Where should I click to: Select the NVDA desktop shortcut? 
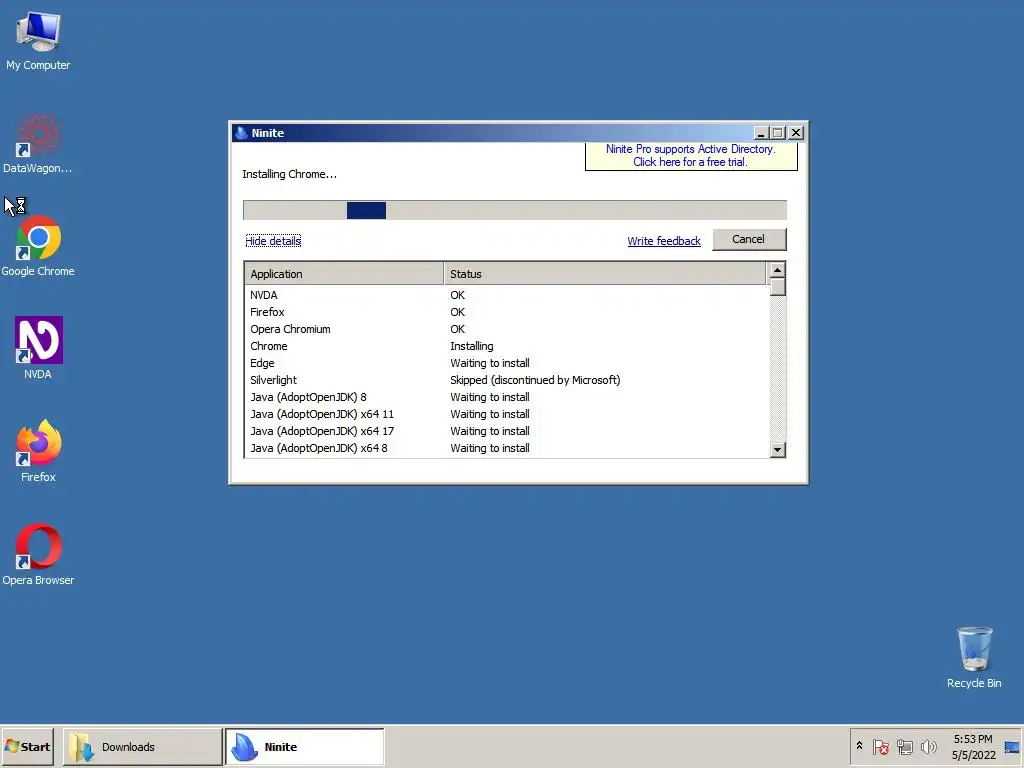(38, 348)
